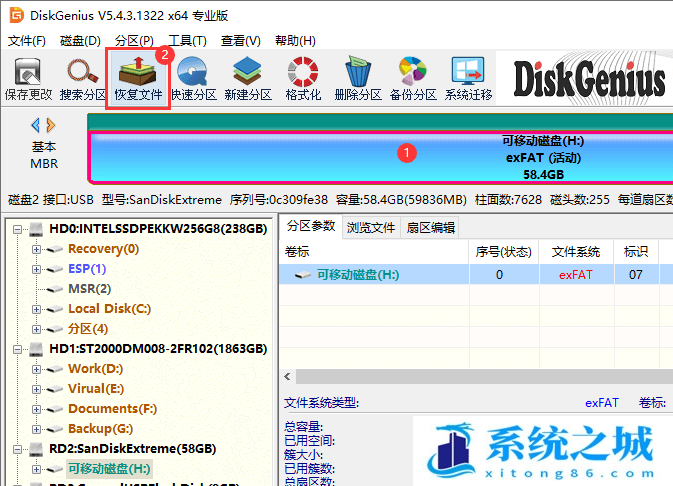
Task: Click the RD2 SanDiskExtreme disk icon
Action: point(36,449)
